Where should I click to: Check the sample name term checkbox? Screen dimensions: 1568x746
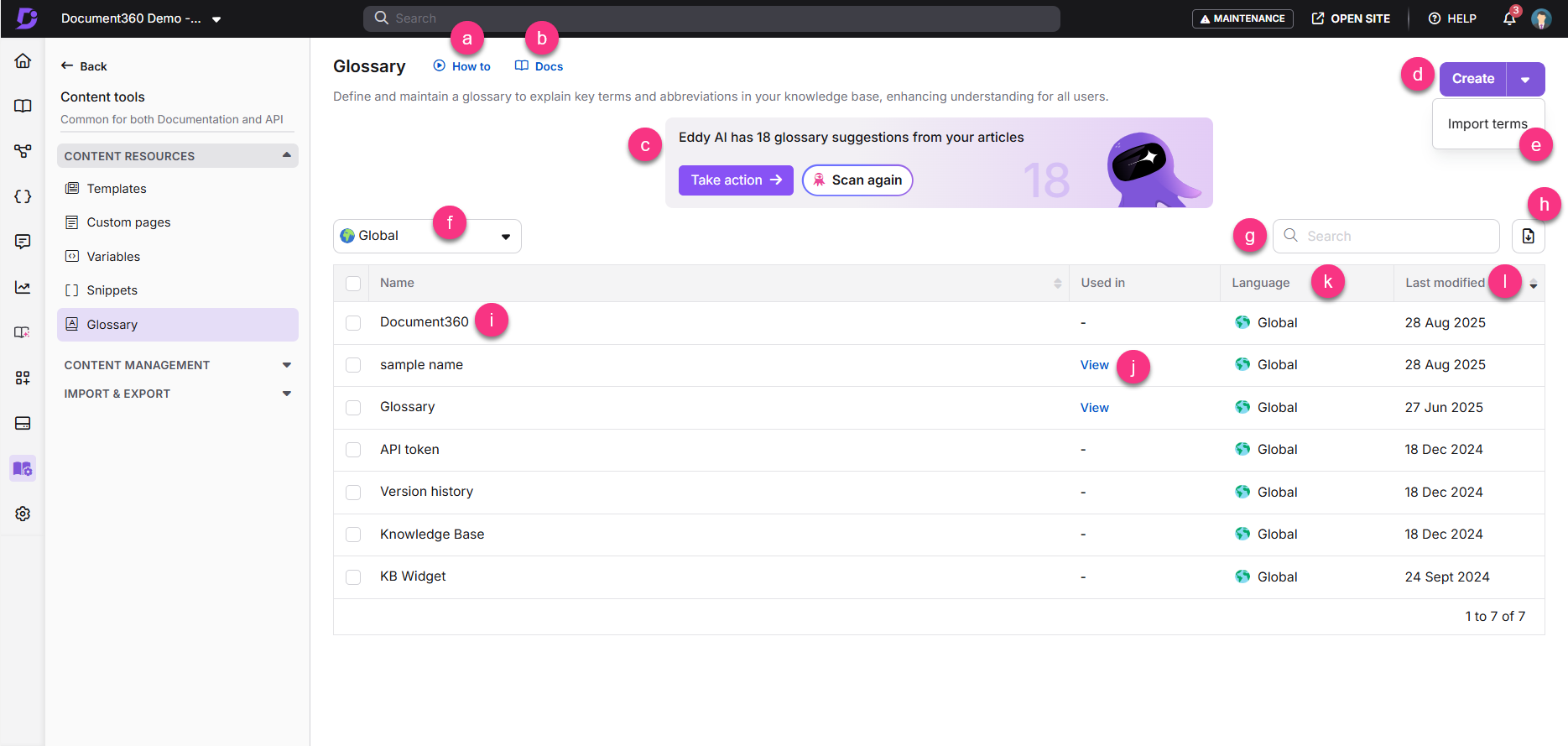353,365
